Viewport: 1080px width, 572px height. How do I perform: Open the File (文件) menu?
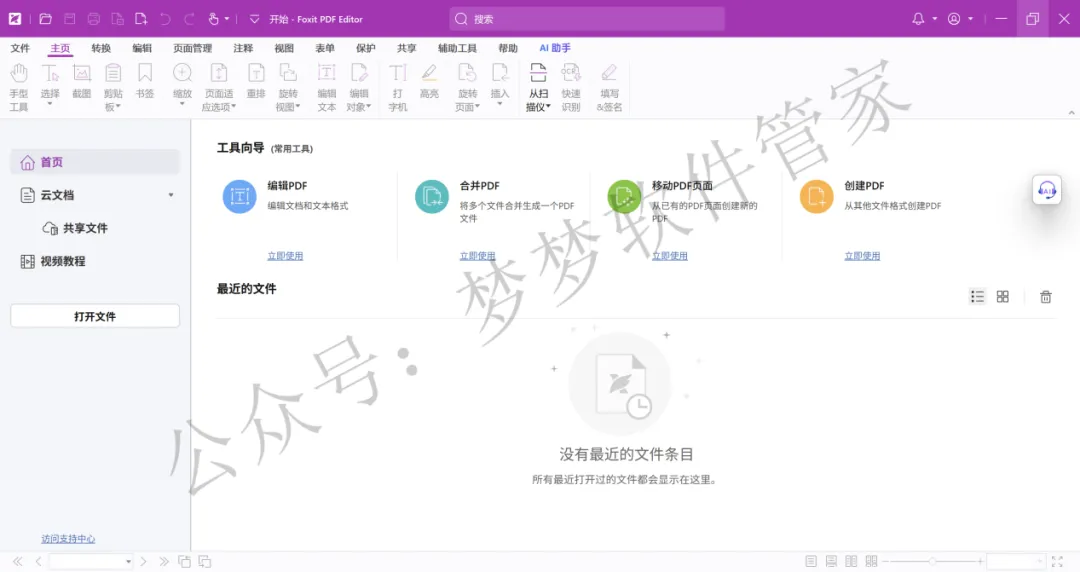click(20, 48)
